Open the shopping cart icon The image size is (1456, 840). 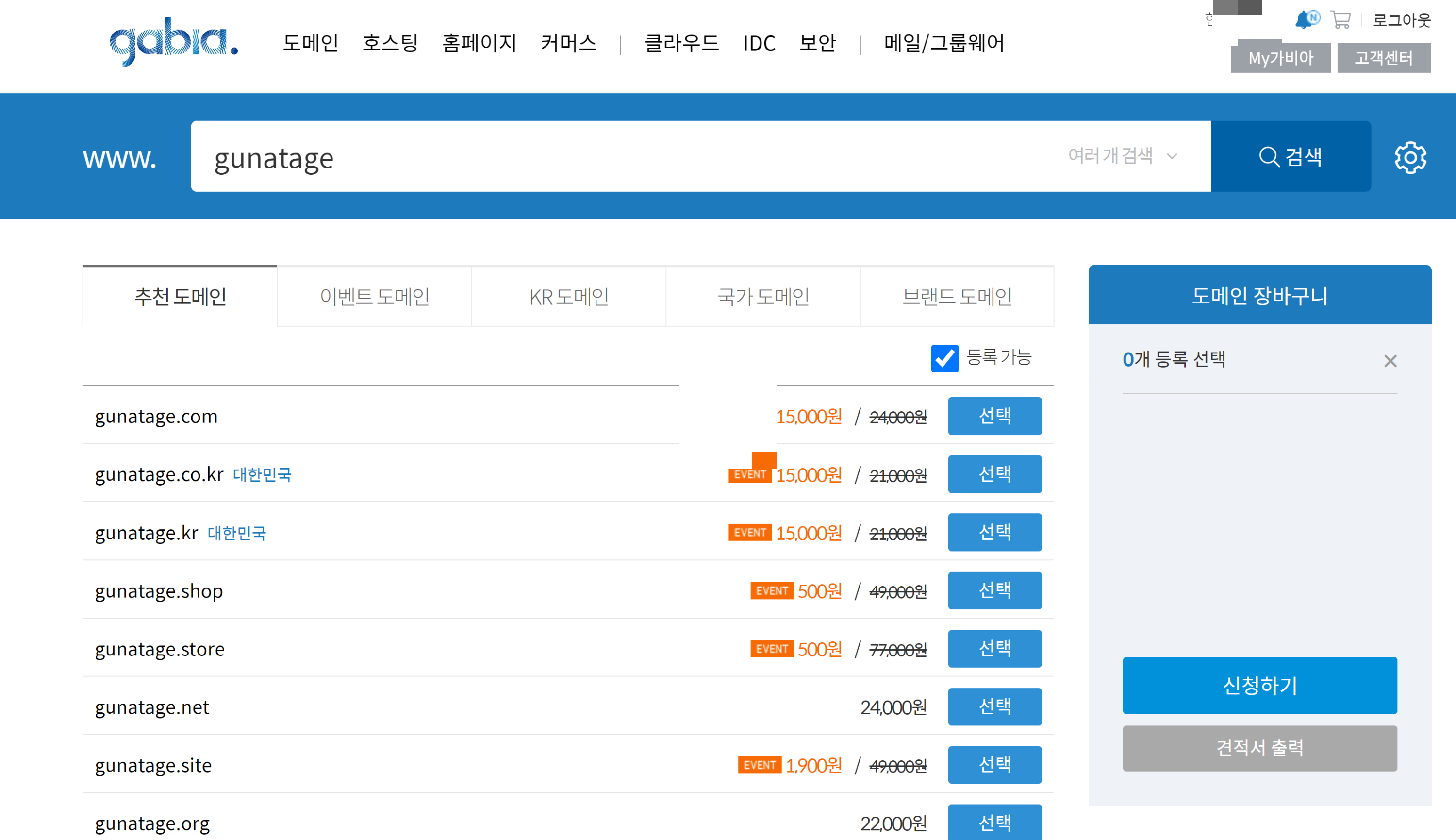coord(1340,19)
